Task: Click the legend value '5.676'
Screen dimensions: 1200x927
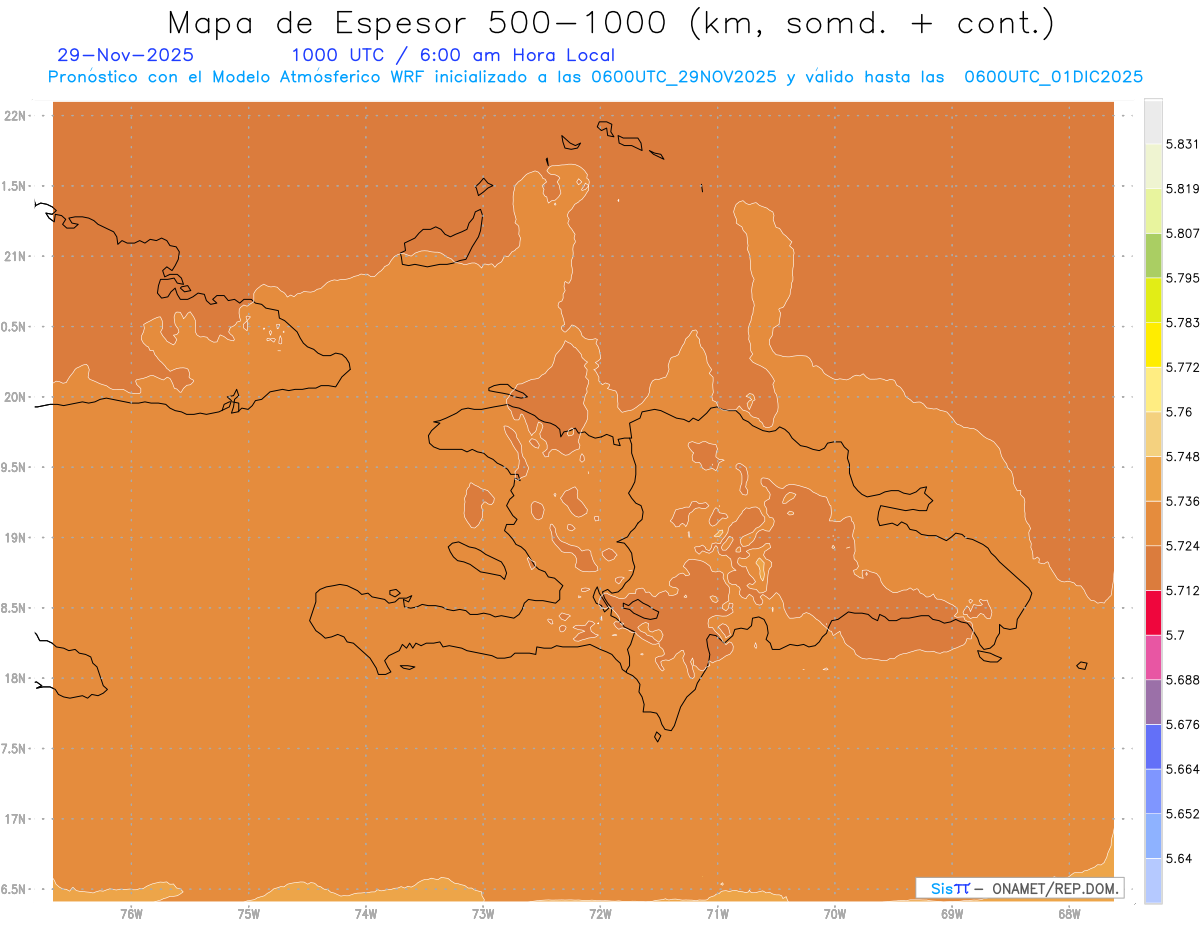Action: tap(1182, 725)
